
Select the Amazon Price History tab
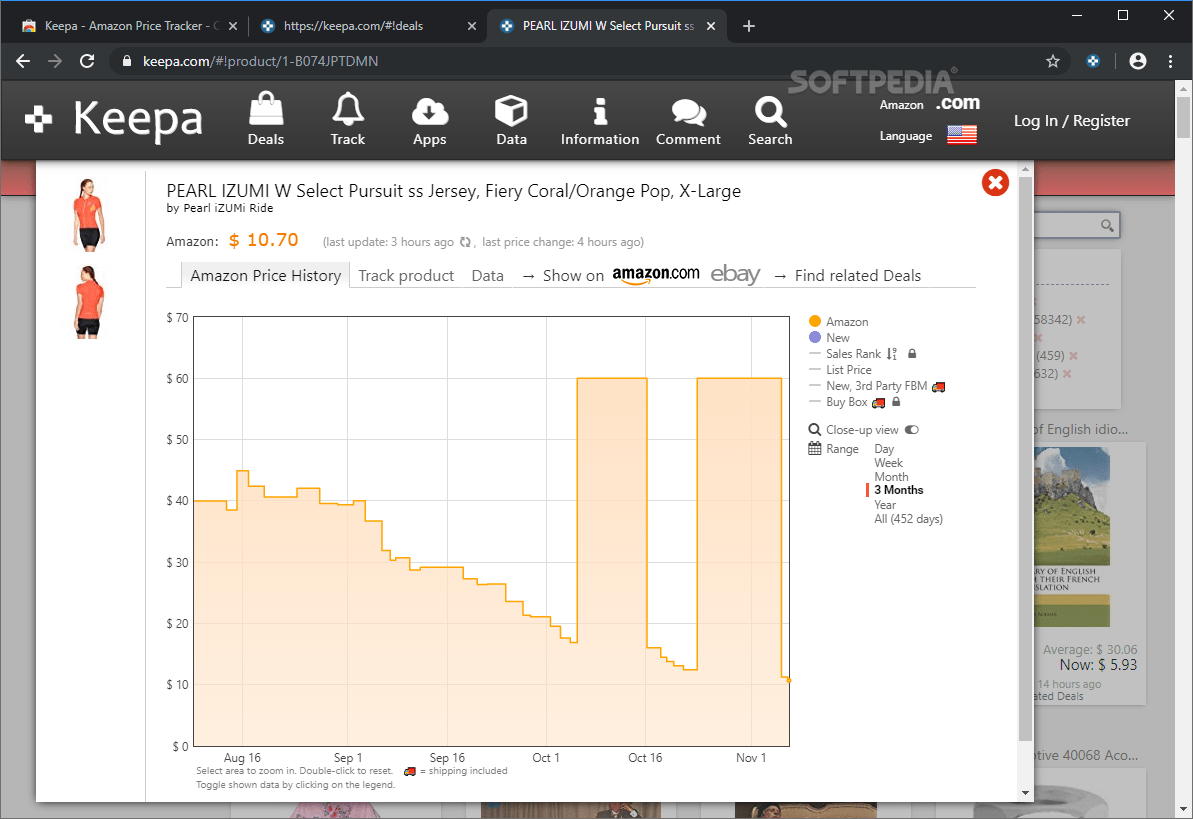pyautogui.click(x=266, y=276)
